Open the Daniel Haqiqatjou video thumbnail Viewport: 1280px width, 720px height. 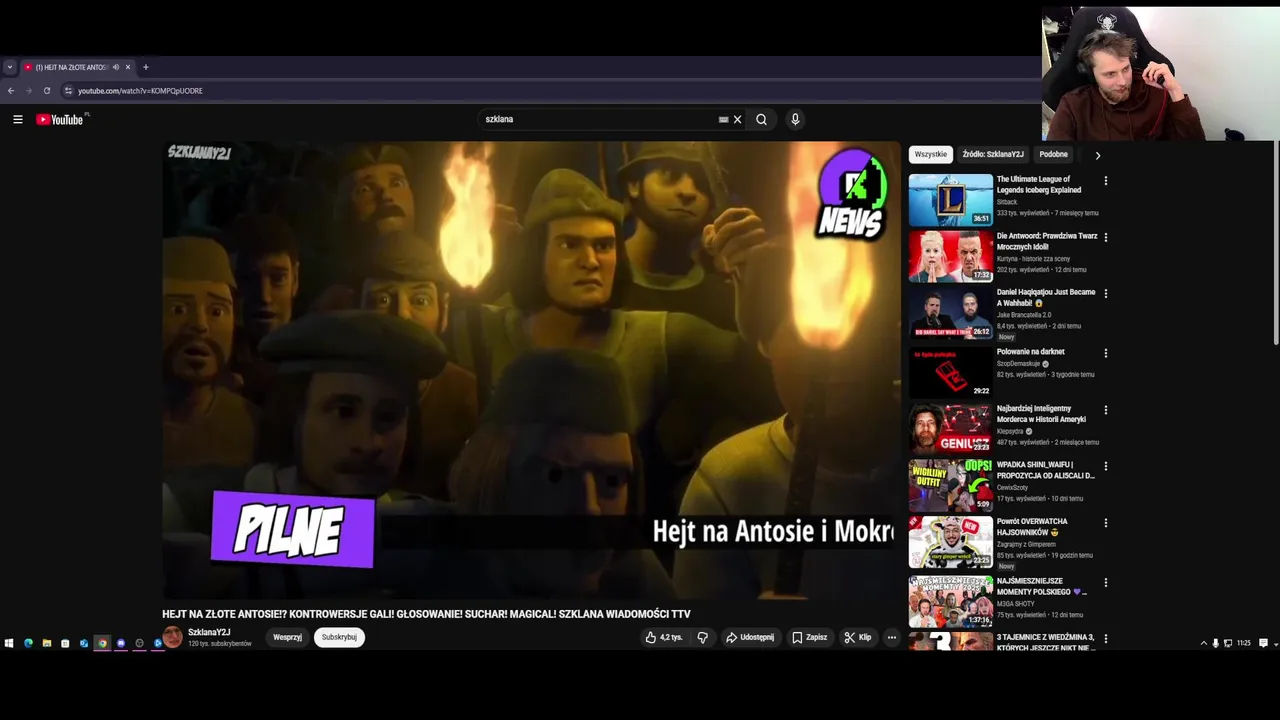coord(950,313)
